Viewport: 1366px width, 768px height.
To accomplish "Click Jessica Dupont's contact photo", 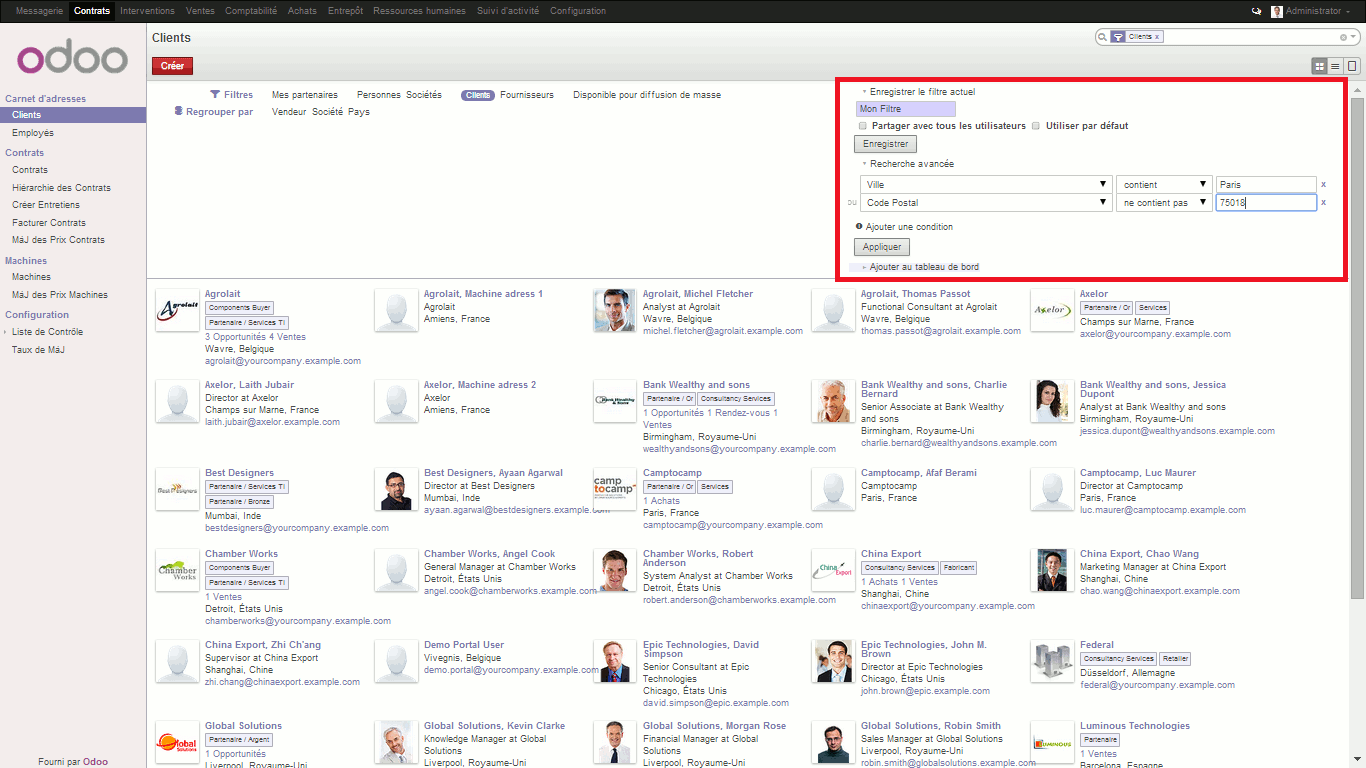I will pyautogui.click(x=1052, y=401).
